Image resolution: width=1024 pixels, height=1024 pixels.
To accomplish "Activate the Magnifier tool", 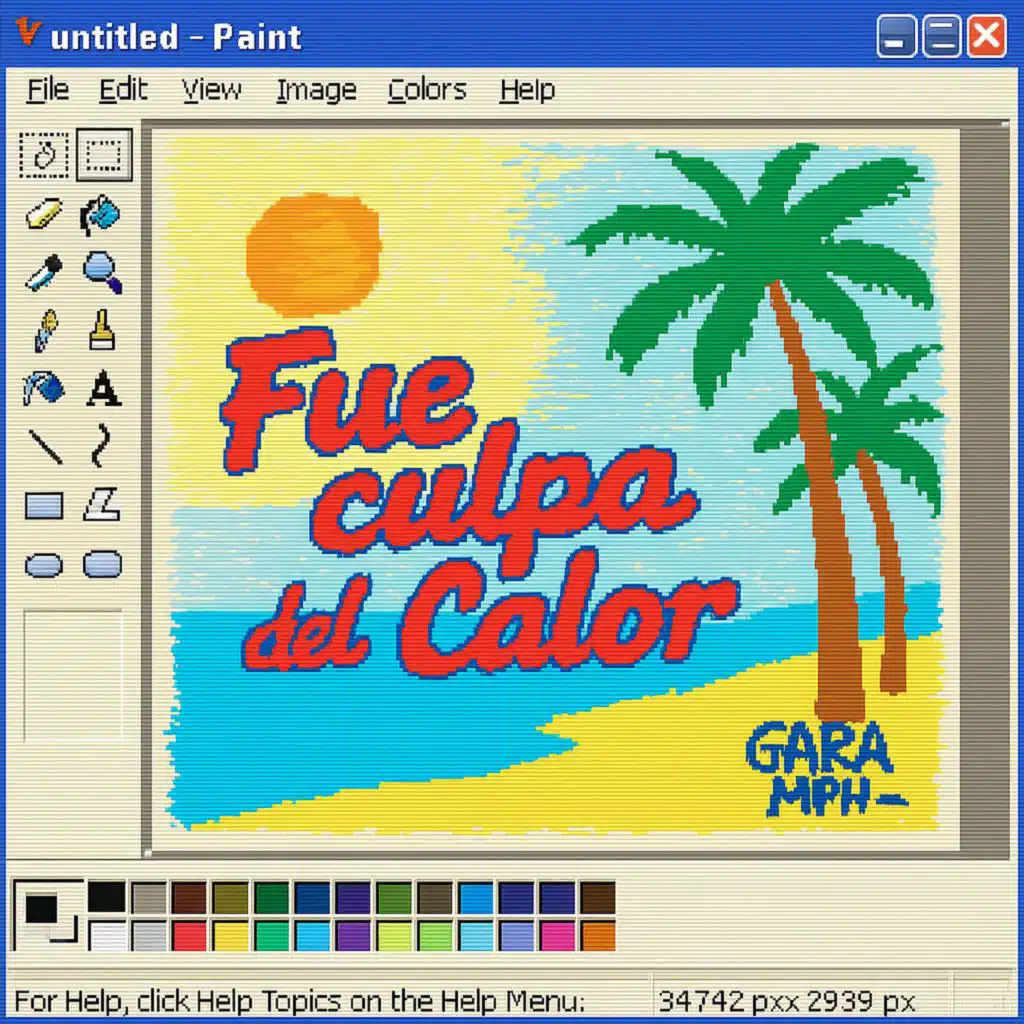I will tap(103, 272).
